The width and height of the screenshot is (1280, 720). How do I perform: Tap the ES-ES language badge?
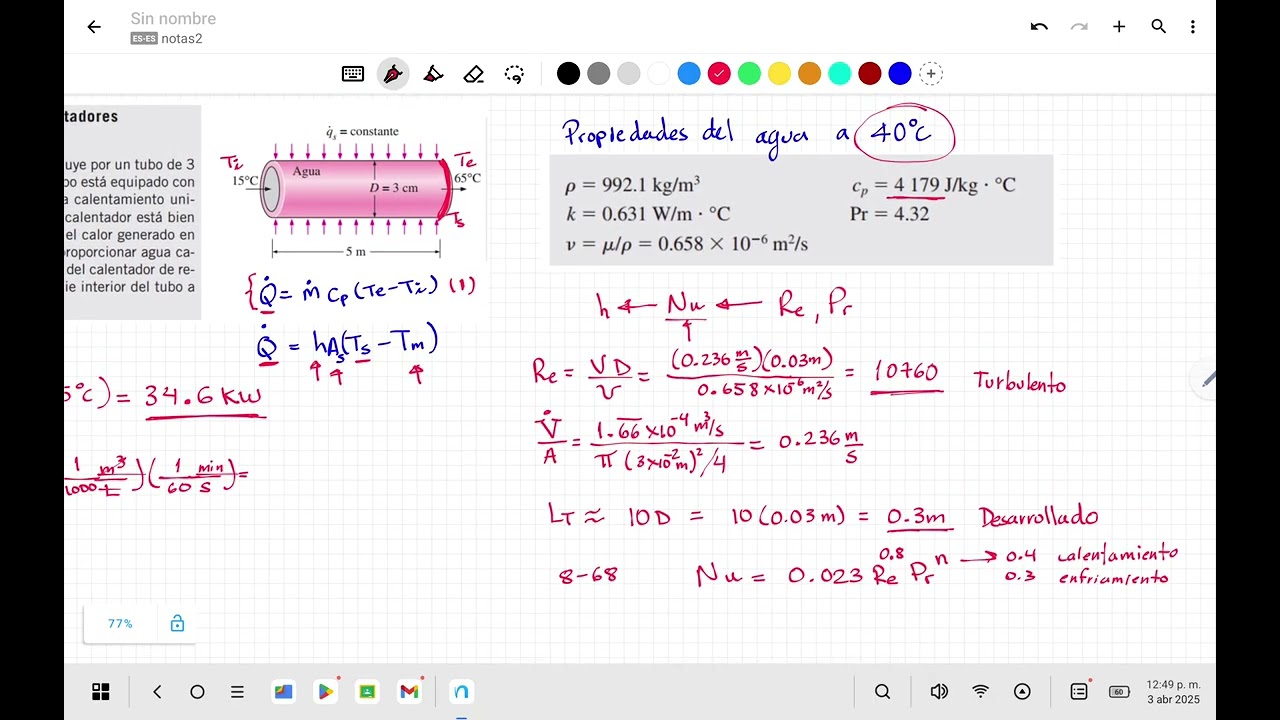tap(143, 39)
